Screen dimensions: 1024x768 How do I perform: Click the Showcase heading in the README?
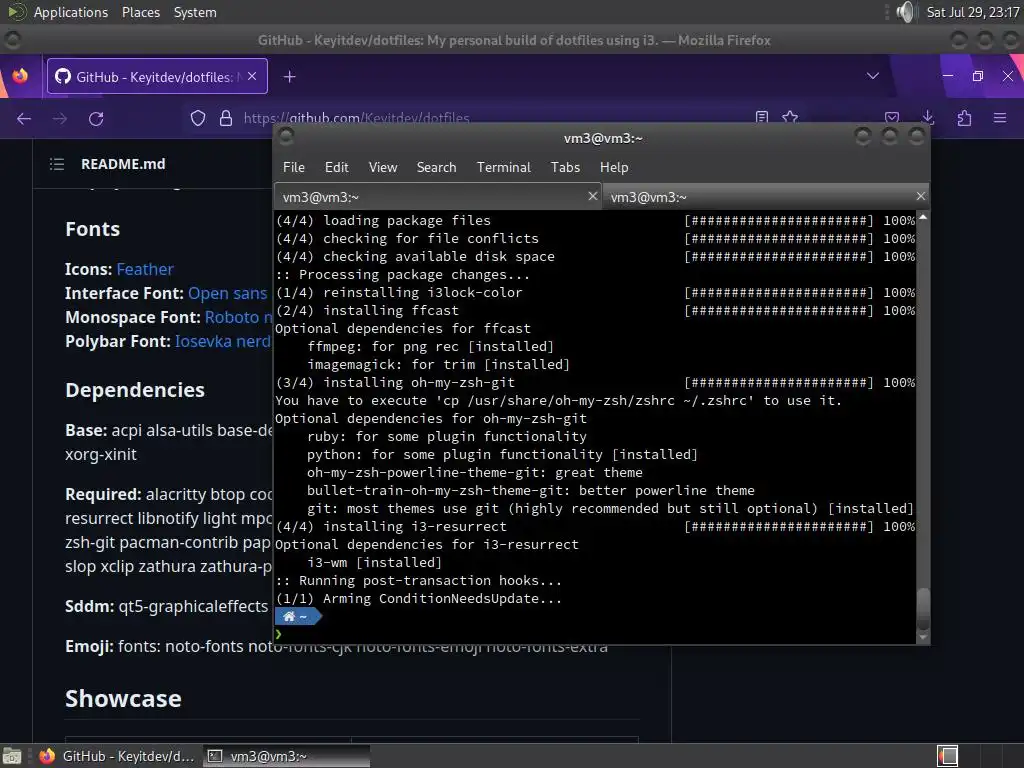[x=123, y=699]
